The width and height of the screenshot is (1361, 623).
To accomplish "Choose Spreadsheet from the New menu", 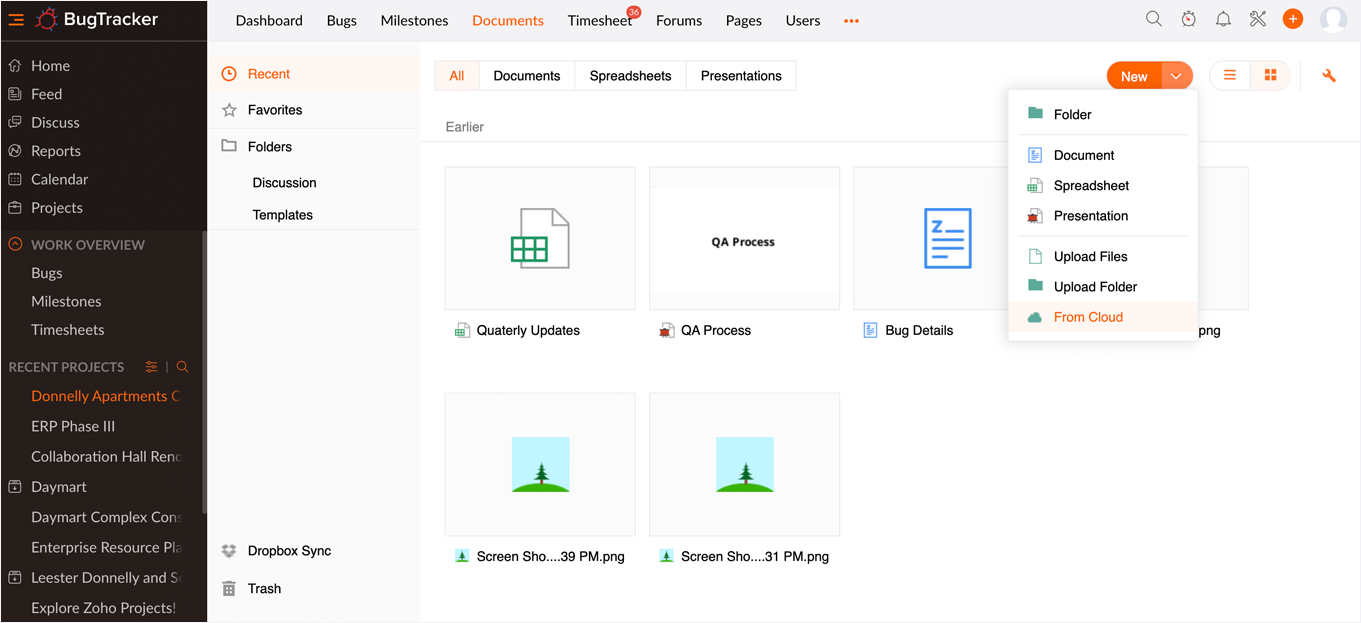I will pos(1091,186).
